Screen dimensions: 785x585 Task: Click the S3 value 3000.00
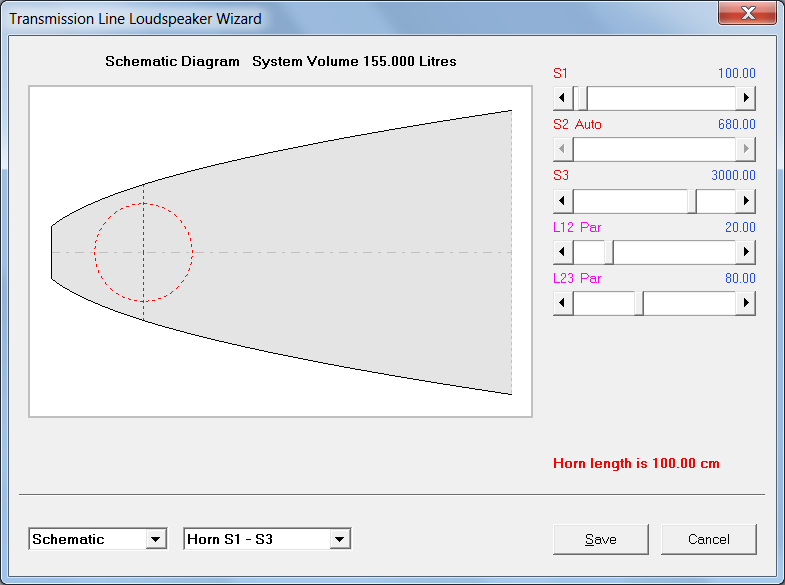point(733,176)
